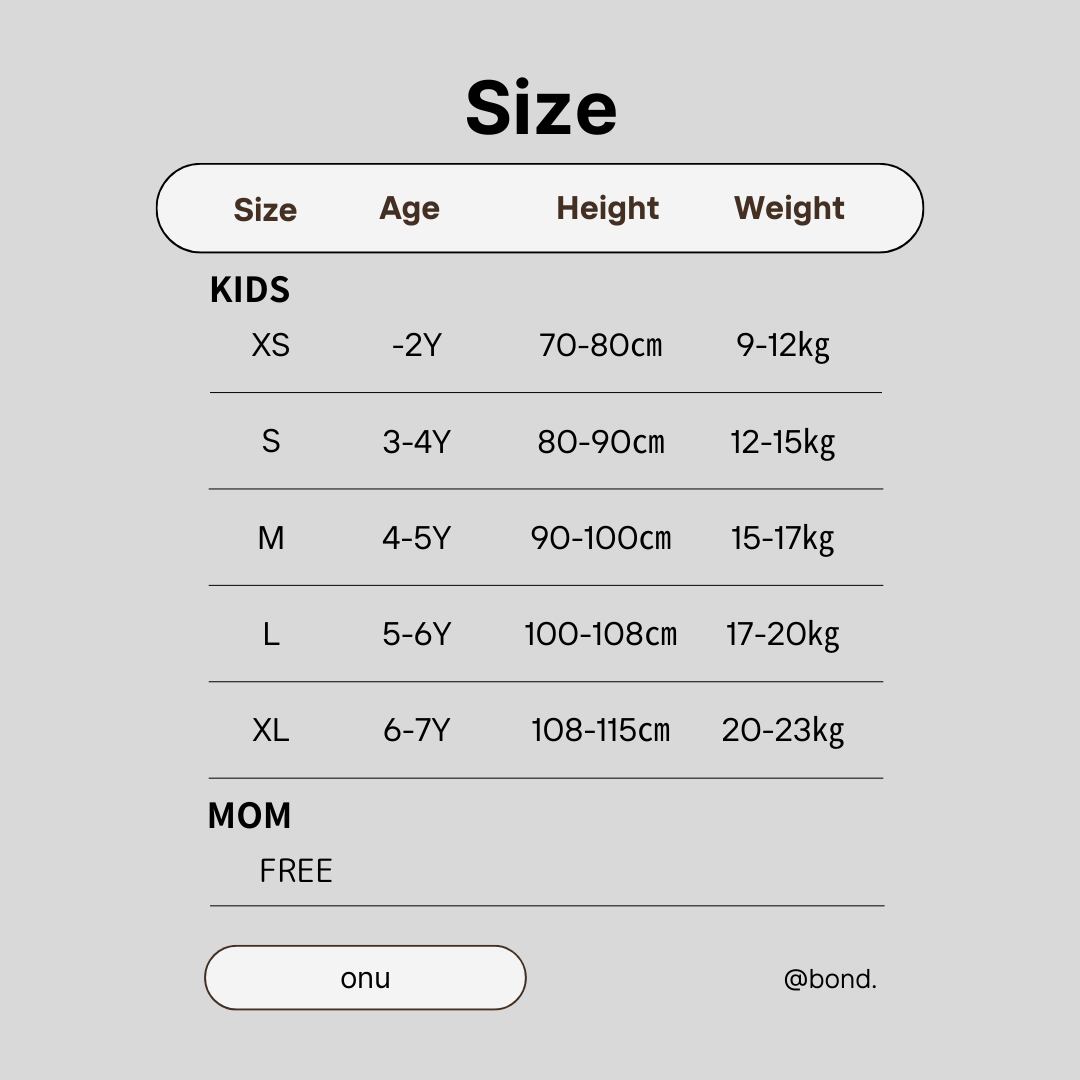Open the @bond. handle link
Image resolution: width=1080 pixels, height=1080 pixels.
tap(830, 979)
